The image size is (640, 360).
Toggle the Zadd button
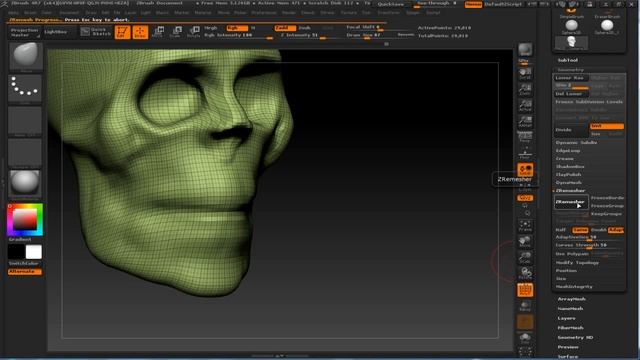click(285, 28)
